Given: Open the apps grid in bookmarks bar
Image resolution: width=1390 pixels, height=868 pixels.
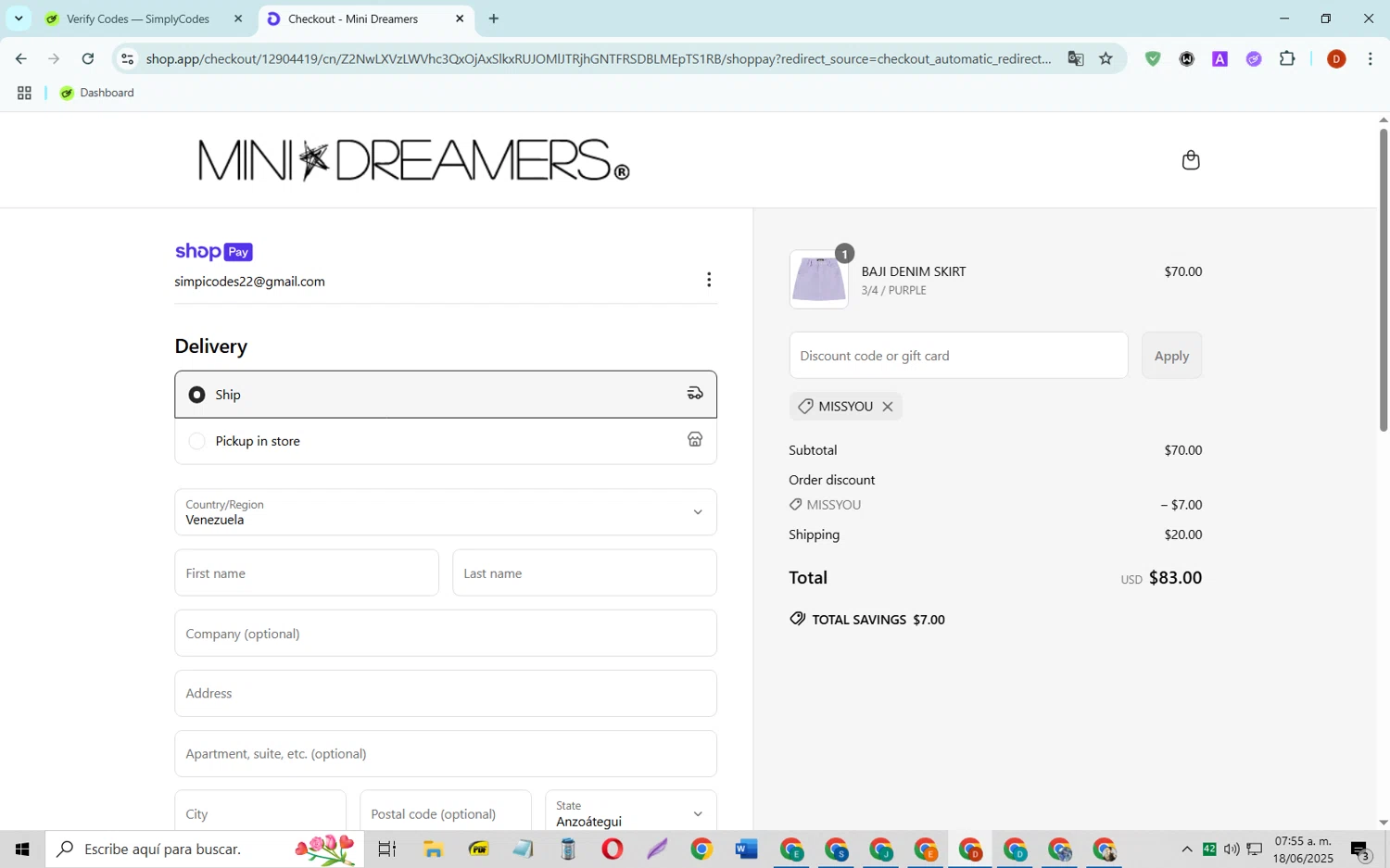Looking at the screenshot, I should (x=24, y=93).
